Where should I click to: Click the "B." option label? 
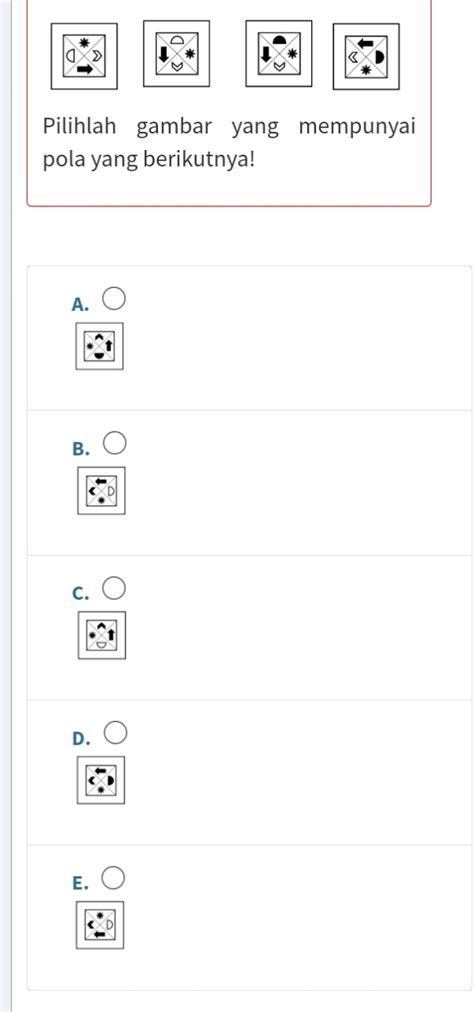click(x=80, y=449)
